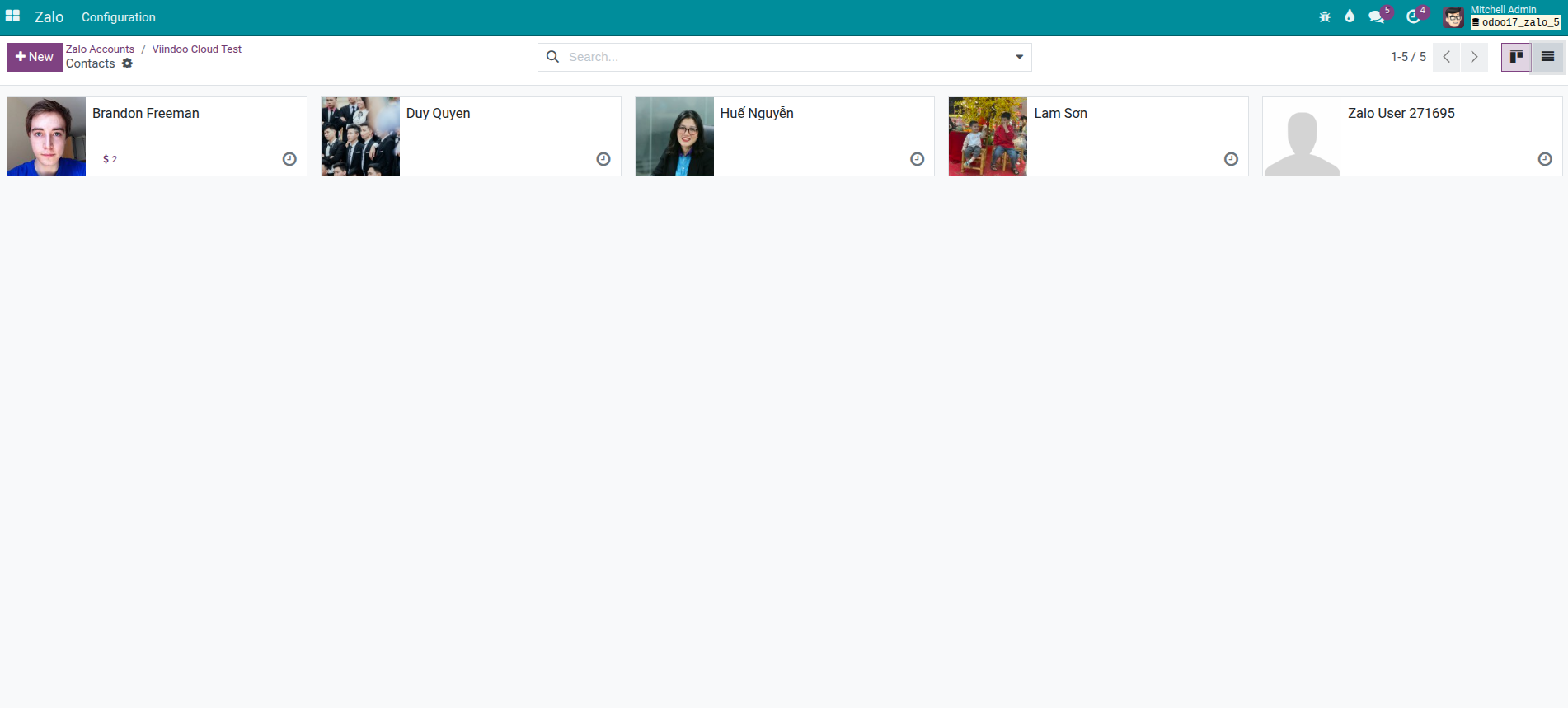This screenshot has height=708, width=1568.
Task: Go to previous page of contacts
Action: pos(1447,57)
